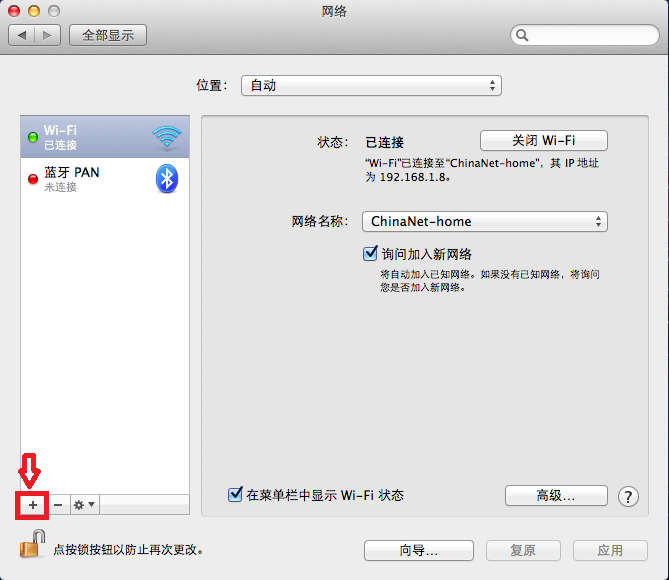The image size is (669, 580).
Task: Click the help question mark button
Action: [628, 496]
